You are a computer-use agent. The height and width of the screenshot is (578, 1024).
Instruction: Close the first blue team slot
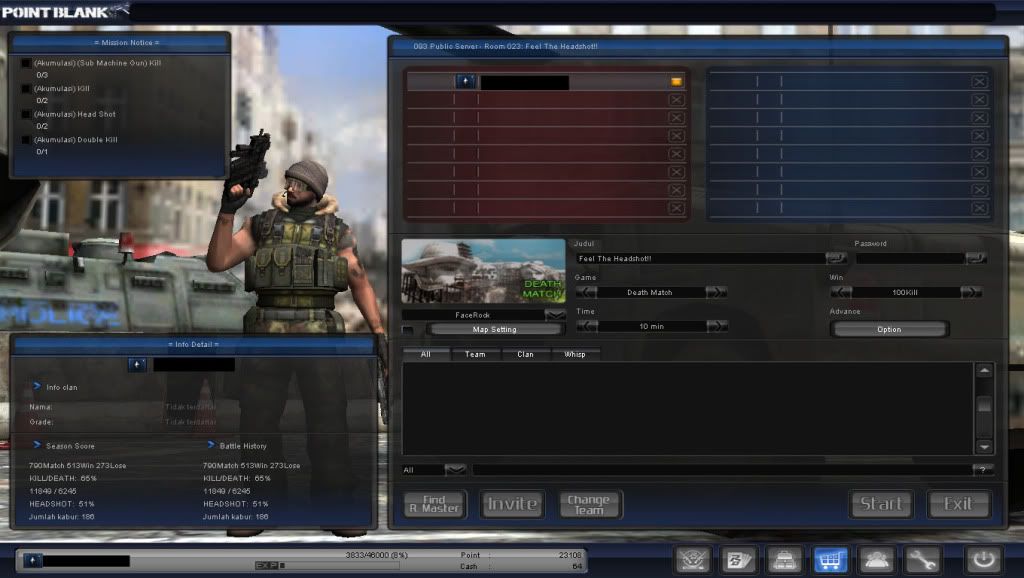[979, 82]
